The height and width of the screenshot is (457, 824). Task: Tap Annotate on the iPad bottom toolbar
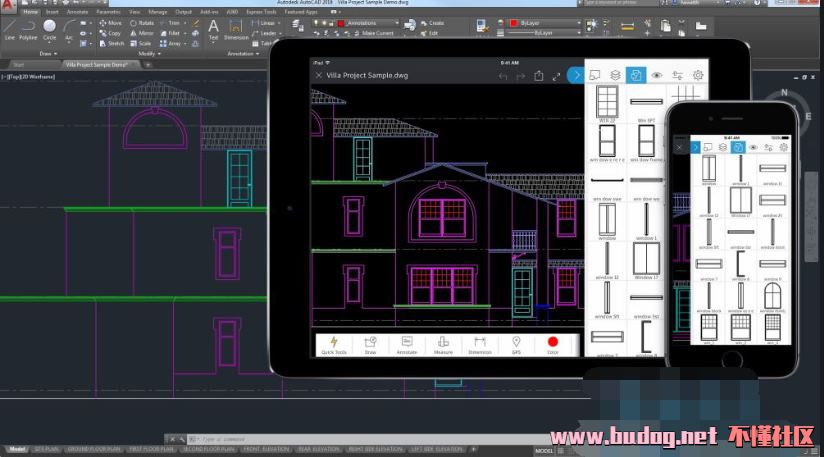(x=407, y=345)
